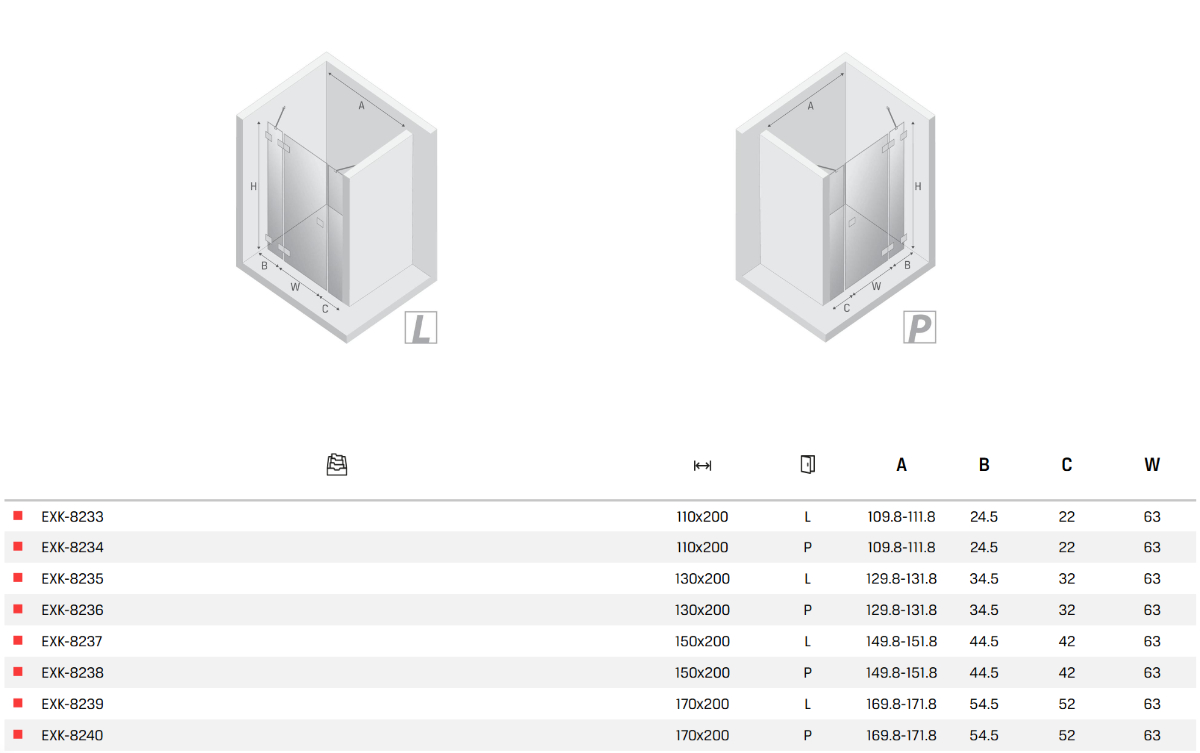Click the L badge under left diagram
This screenshot has height=753, width=1200.
(421, 328)
